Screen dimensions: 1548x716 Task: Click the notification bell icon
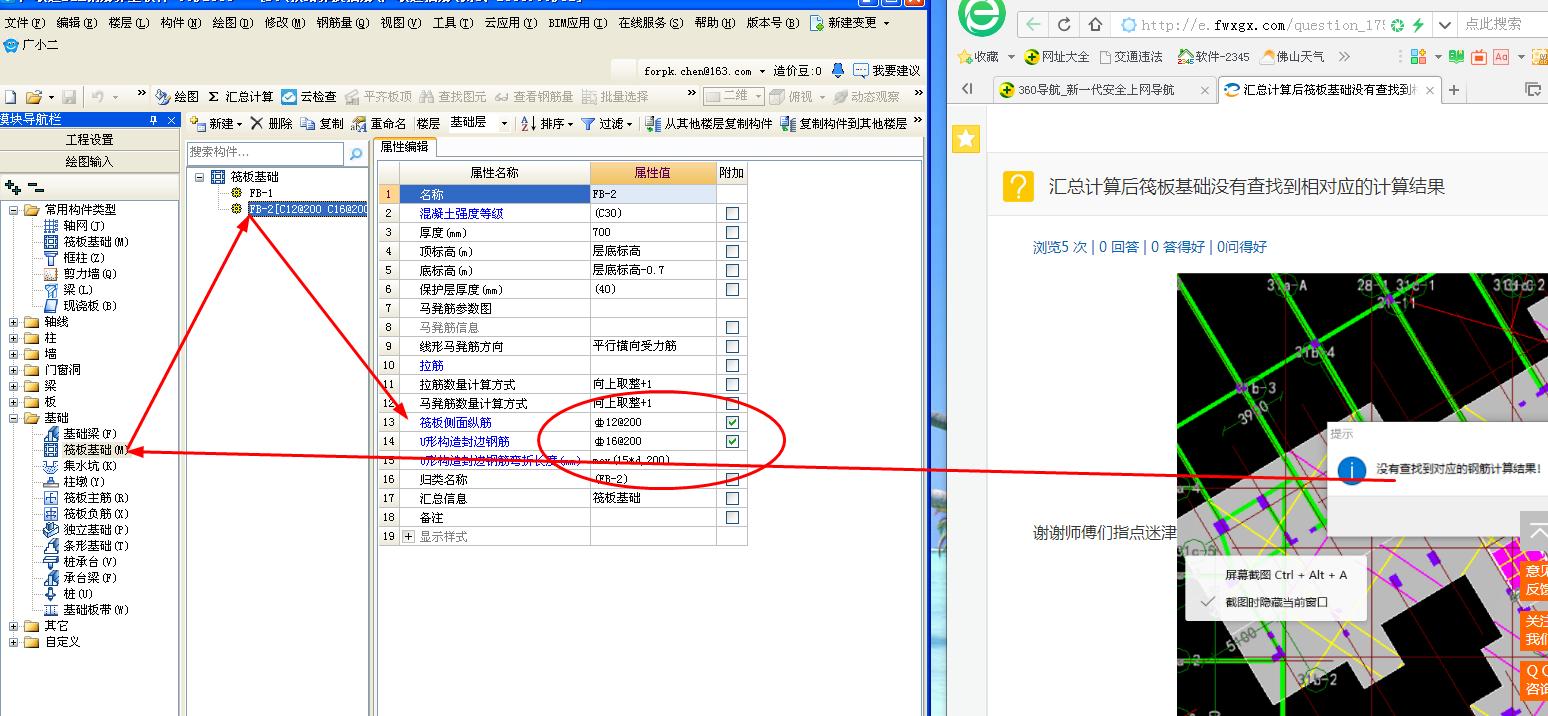coord(838,71)
